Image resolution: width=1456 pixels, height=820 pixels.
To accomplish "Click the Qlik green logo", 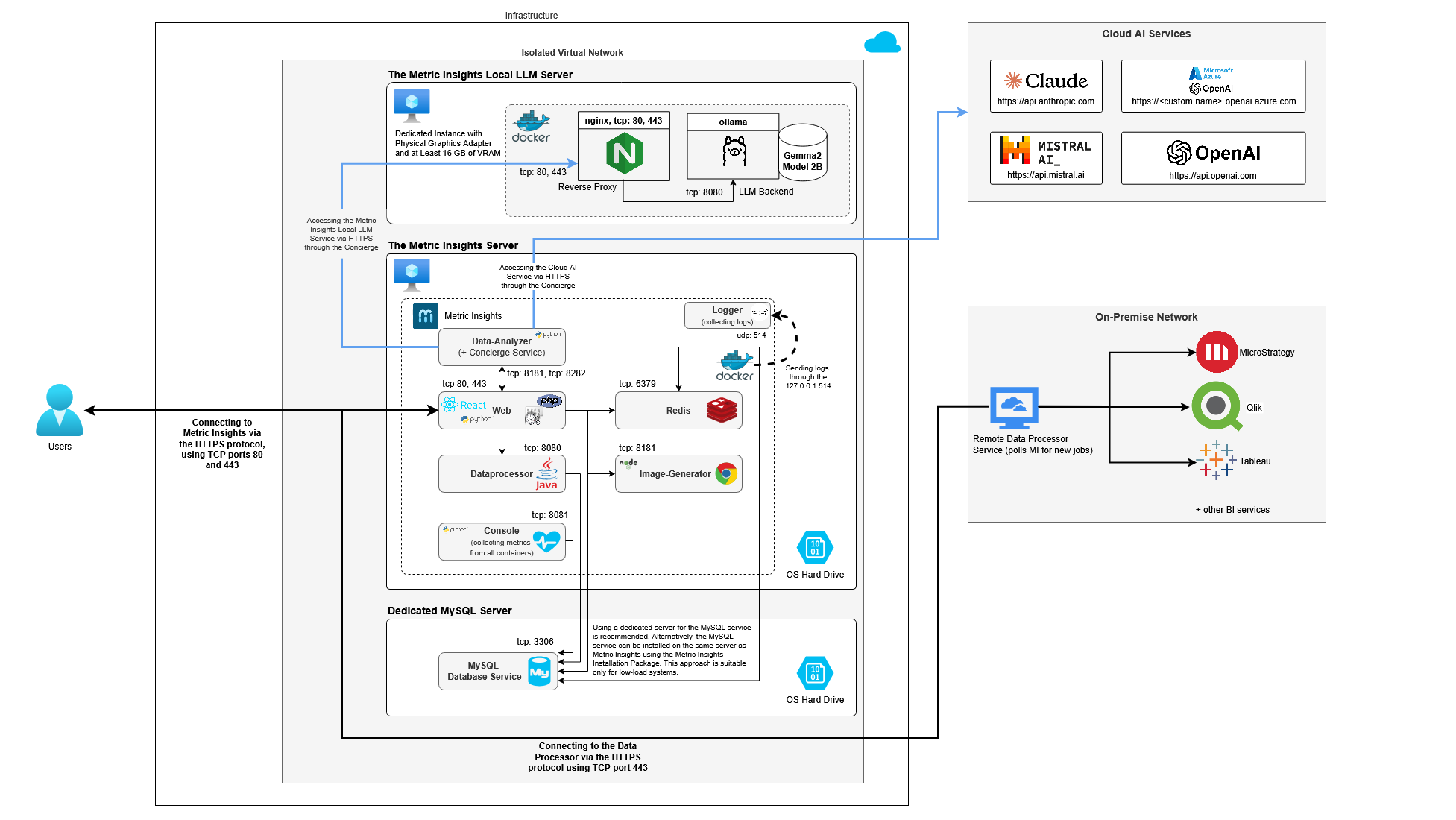I will [1216, 406].
